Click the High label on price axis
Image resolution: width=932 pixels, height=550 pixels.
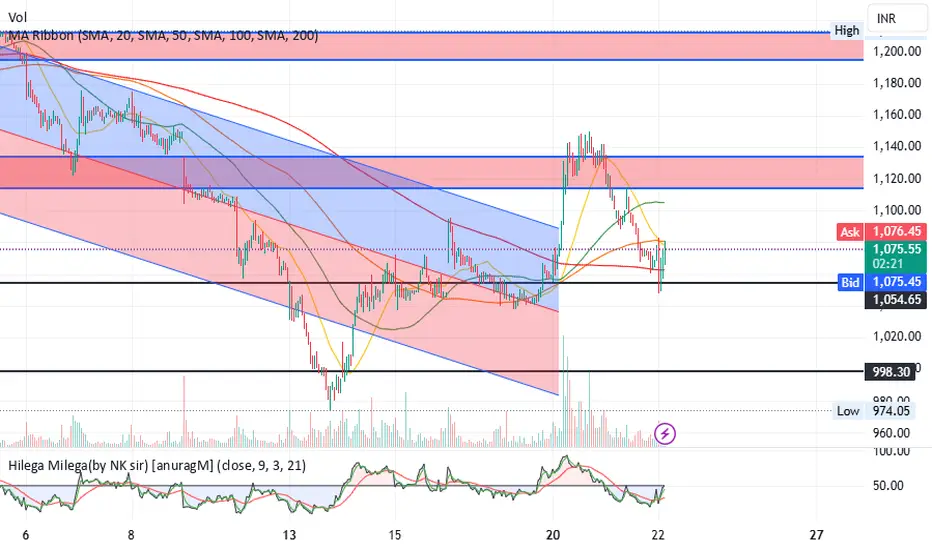846,30
